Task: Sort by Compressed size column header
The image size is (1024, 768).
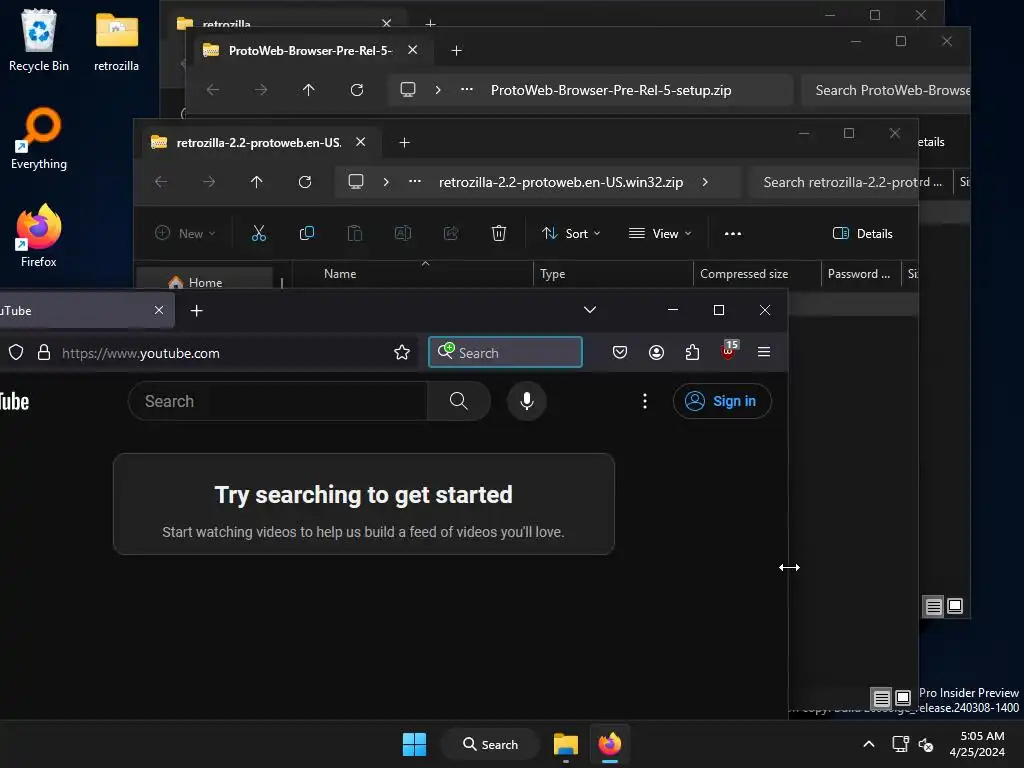Action: 744,274
